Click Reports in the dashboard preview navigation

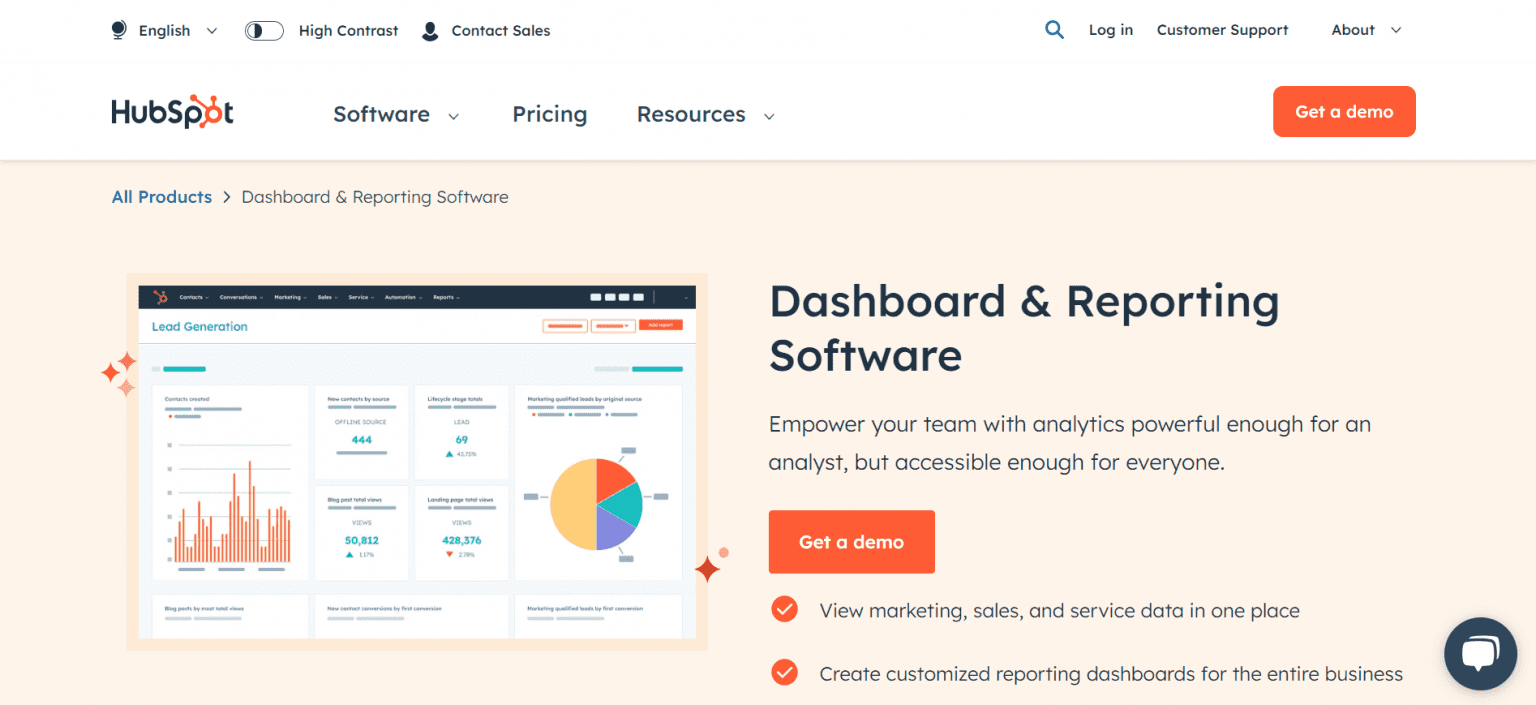click(x=446, y=296)
